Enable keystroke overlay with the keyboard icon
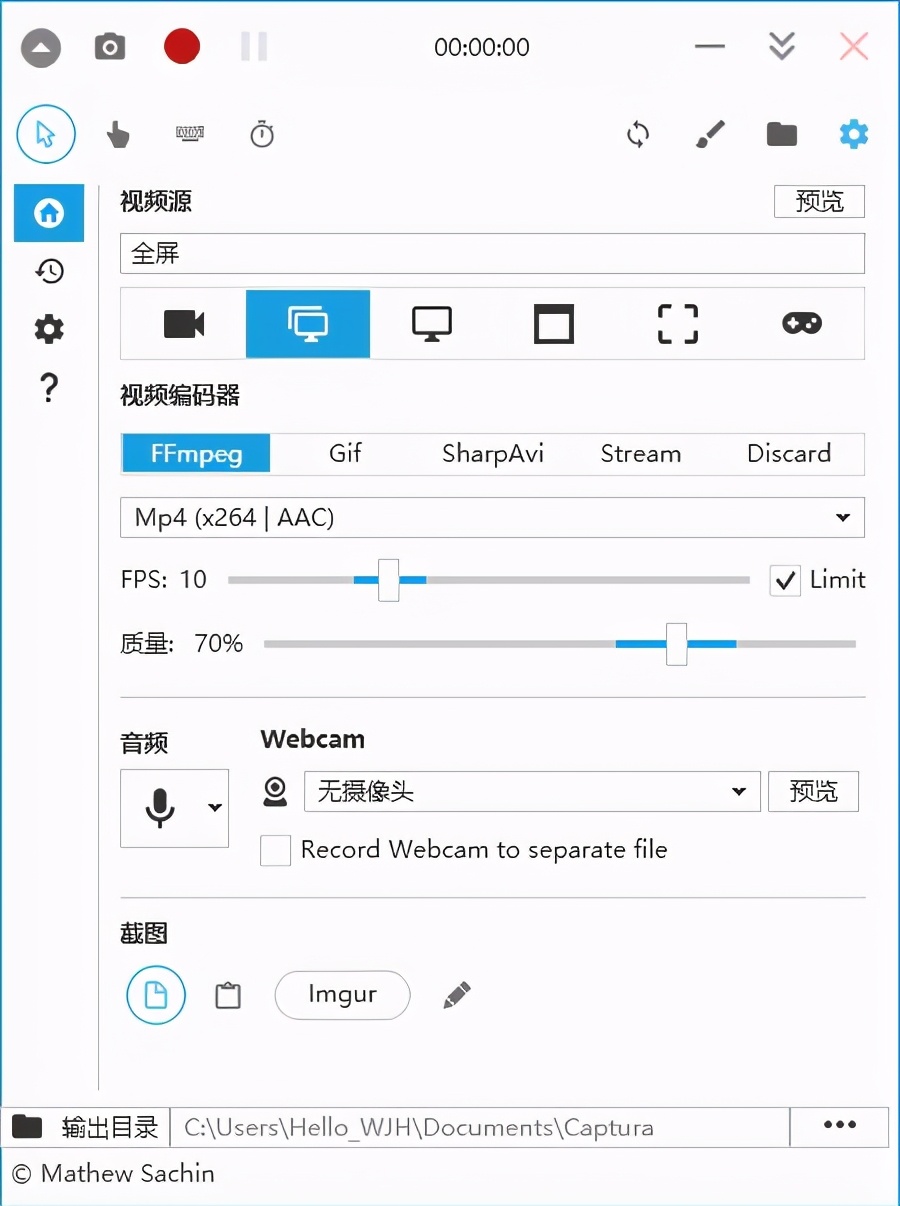900x1206 pixels. (x=190, y=133)
